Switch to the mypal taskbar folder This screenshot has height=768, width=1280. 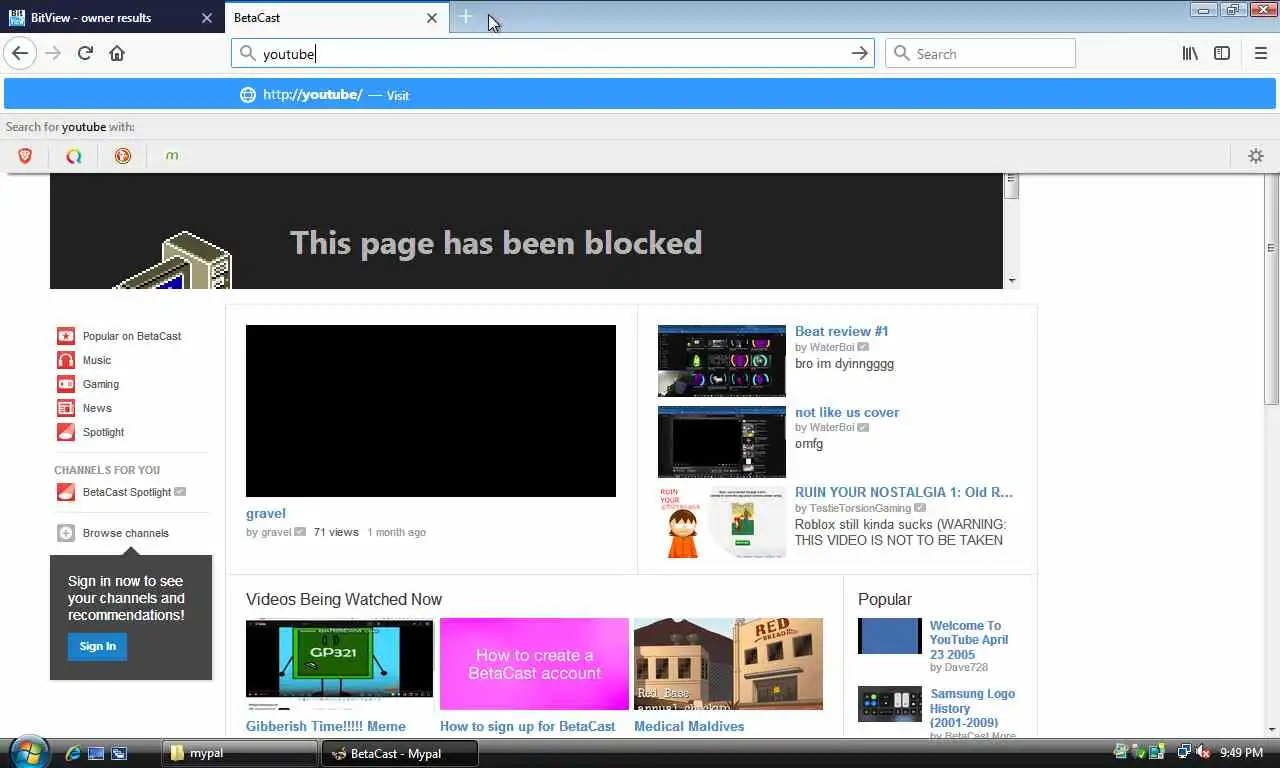click(238, 753)
